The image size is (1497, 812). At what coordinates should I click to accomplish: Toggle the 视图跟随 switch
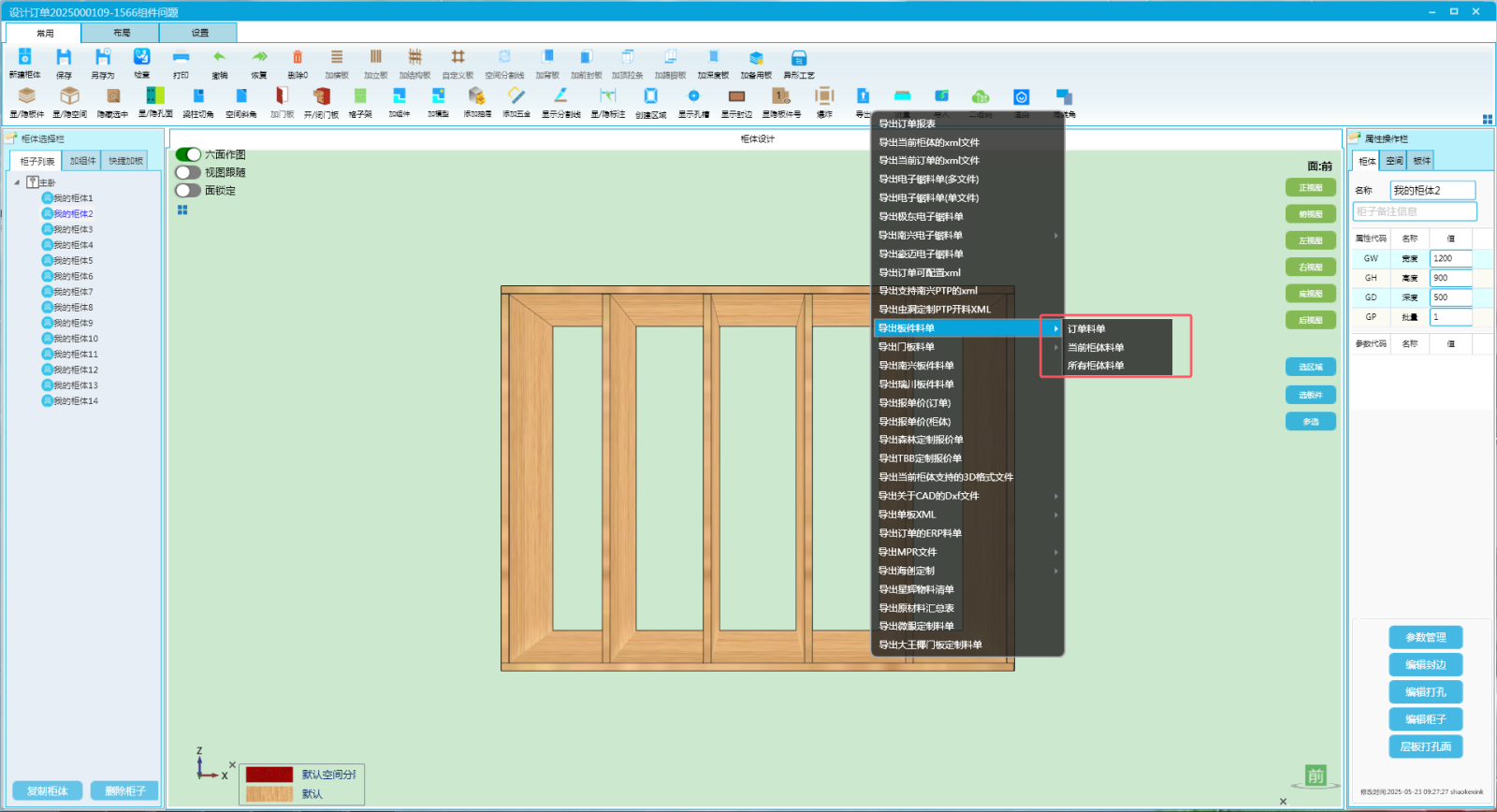coord(188,172)
